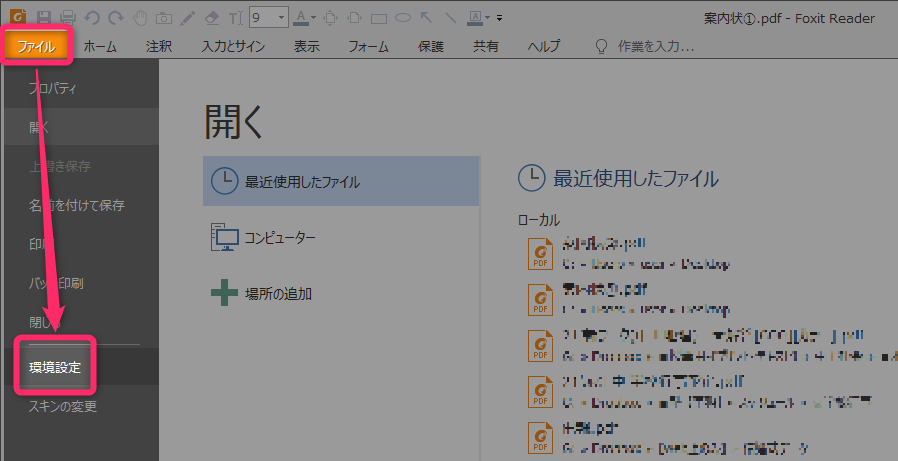This screenshot has width=898, height=461.
Task: Expand the font color dropdown arrow
Action: [313, 18]
